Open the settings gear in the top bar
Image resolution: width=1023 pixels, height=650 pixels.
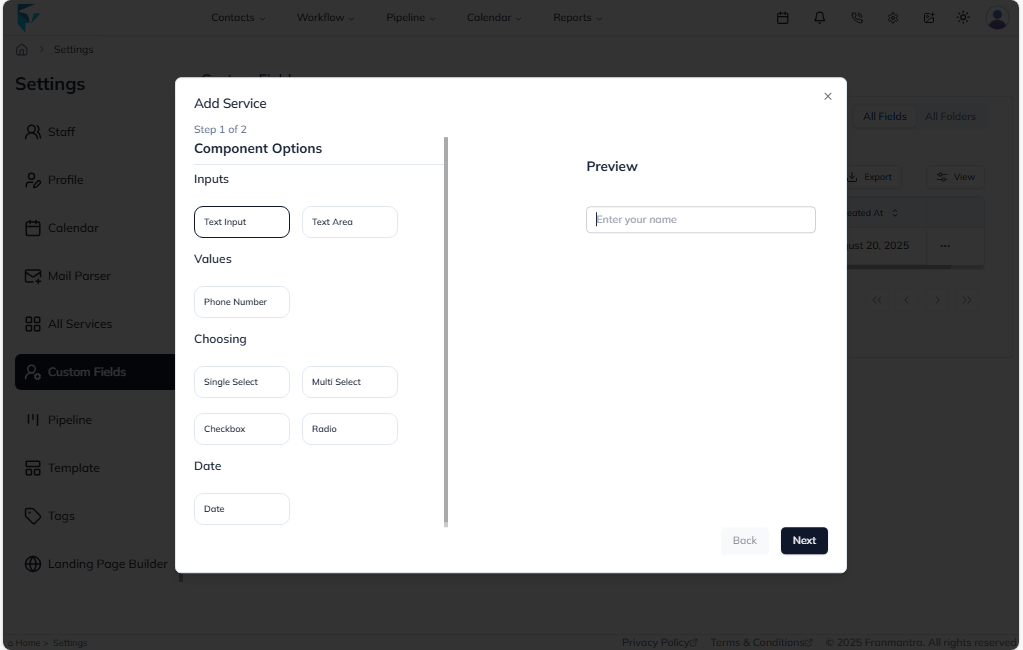[x=893, y=17]
